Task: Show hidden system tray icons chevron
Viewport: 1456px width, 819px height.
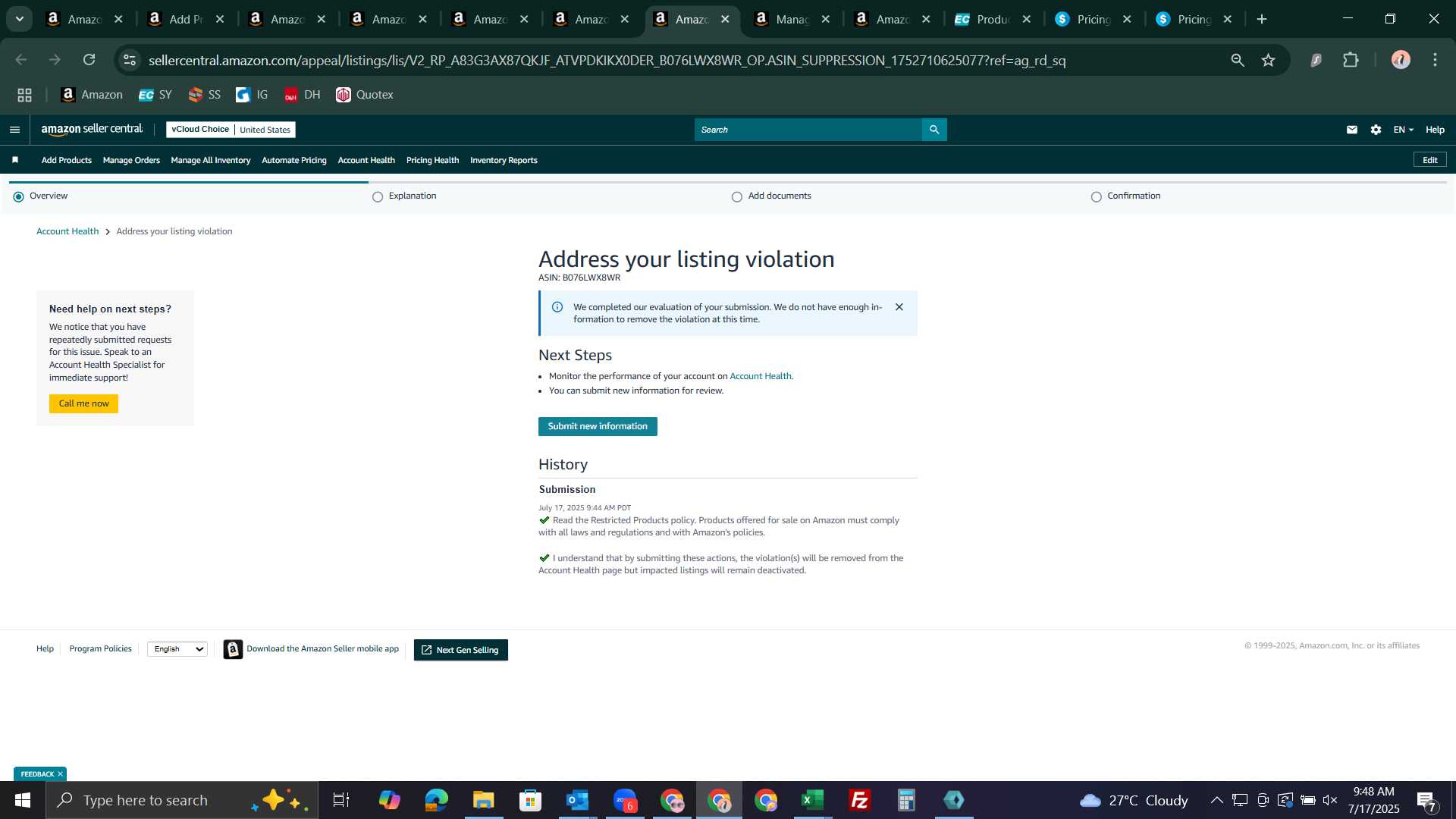Action: (x=1216, y=800)
